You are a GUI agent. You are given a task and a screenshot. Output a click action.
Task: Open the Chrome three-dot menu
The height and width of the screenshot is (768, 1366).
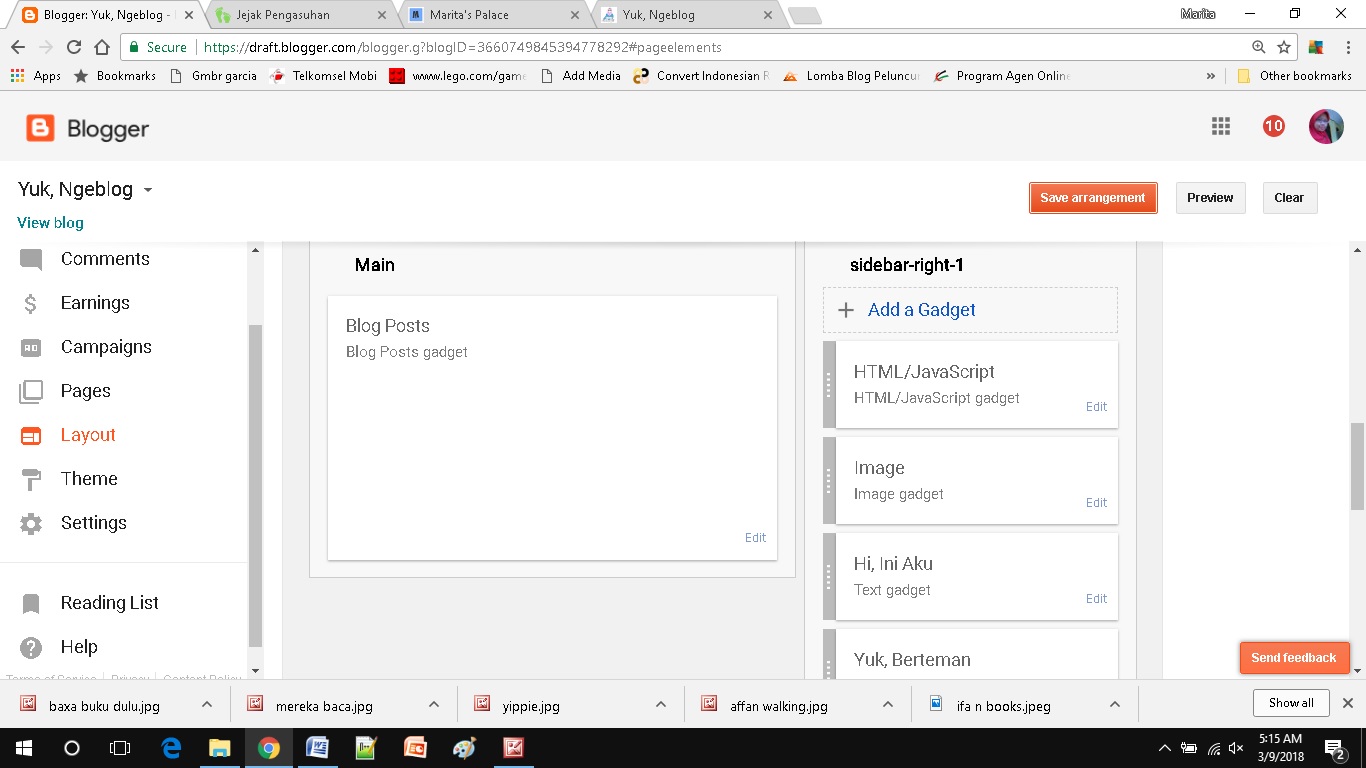click(x=1347, y=47)
